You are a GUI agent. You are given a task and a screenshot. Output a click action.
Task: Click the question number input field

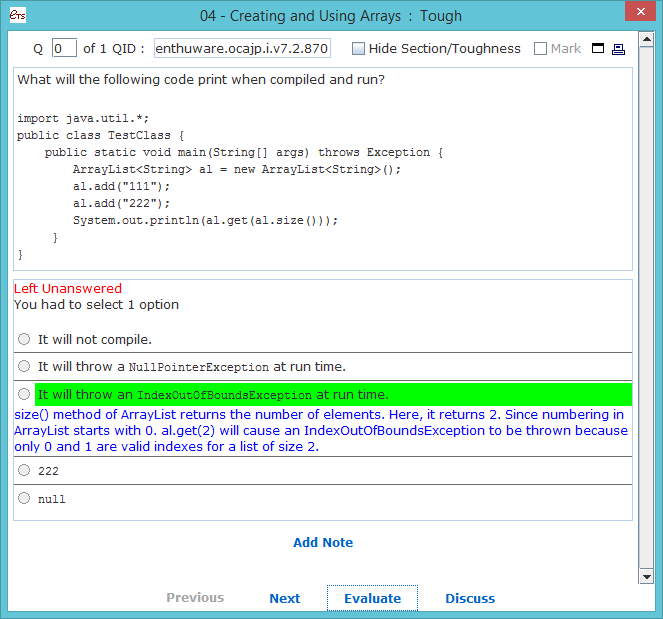(64, 49)
